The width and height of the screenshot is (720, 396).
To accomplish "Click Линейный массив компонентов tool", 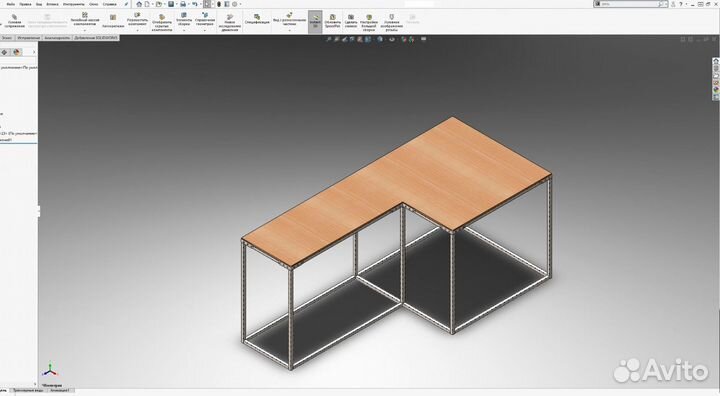I will click(x=85, y=19).
